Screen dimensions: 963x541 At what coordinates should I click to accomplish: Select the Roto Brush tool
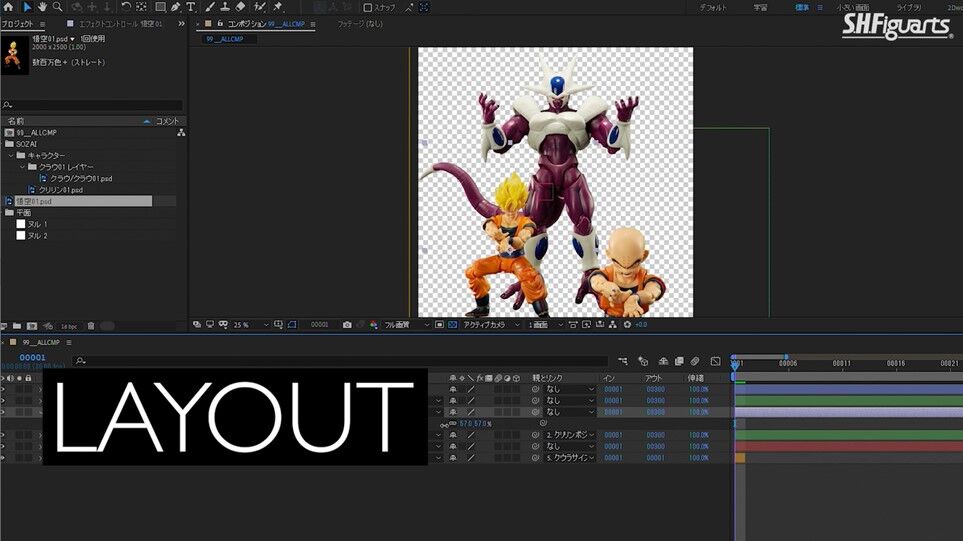260,7
